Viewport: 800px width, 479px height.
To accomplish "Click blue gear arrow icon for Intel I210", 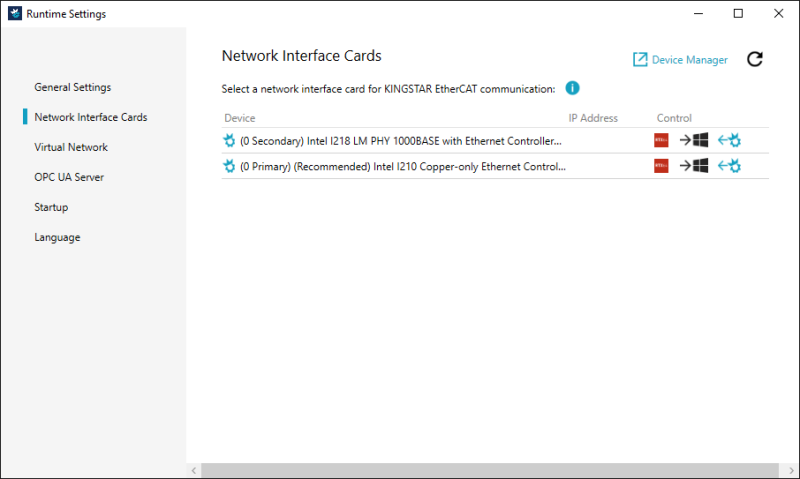I will [730, 166].
